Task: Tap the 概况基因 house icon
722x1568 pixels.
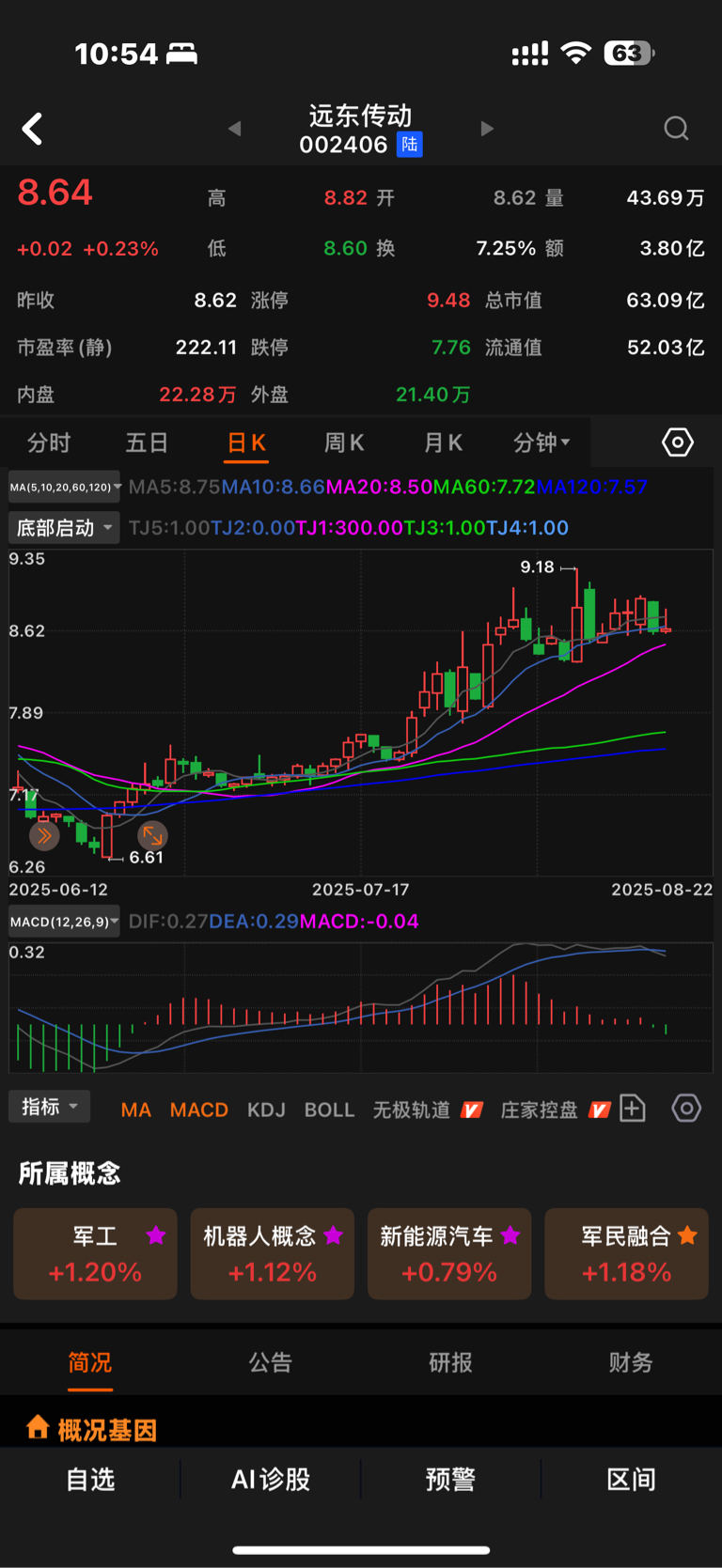Action: coord(38,1427)
